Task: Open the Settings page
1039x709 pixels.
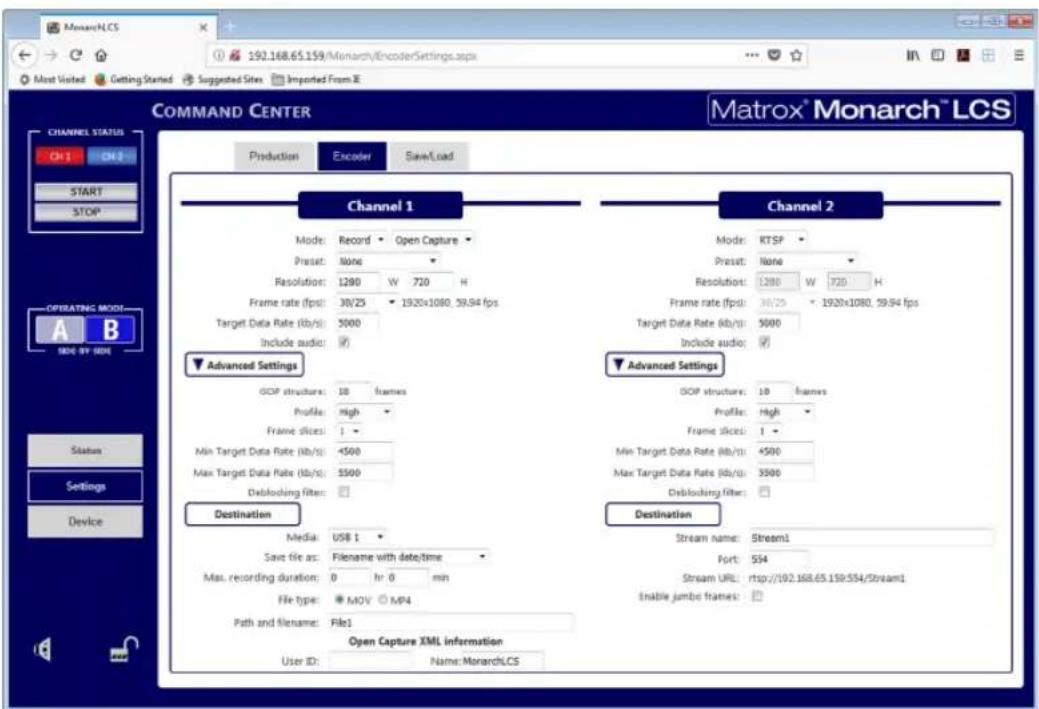Action: coord(85,486)
